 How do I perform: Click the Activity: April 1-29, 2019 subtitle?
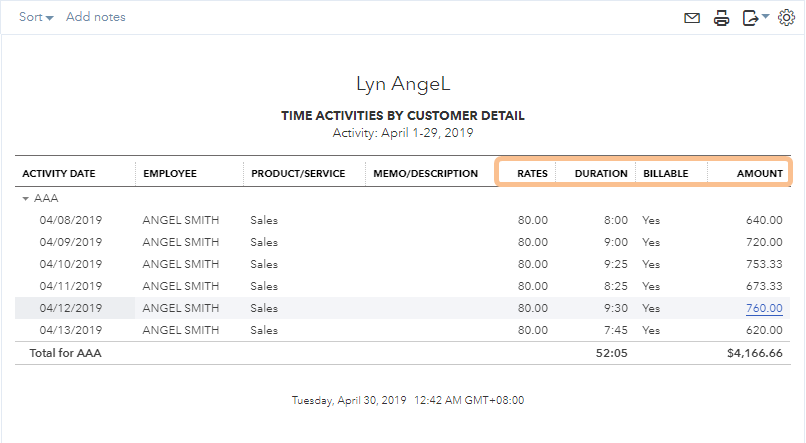coord(403,133)
